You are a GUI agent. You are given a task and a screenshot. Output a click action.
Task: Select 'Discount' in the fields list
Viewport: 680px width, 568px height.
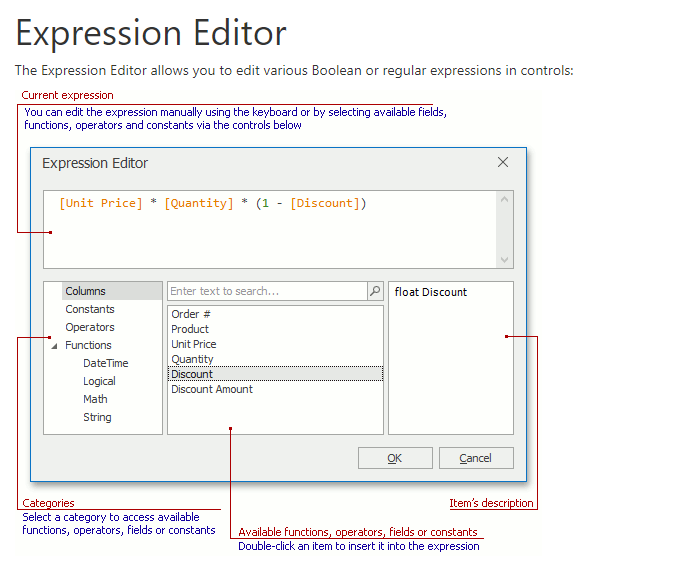[275, 374]
